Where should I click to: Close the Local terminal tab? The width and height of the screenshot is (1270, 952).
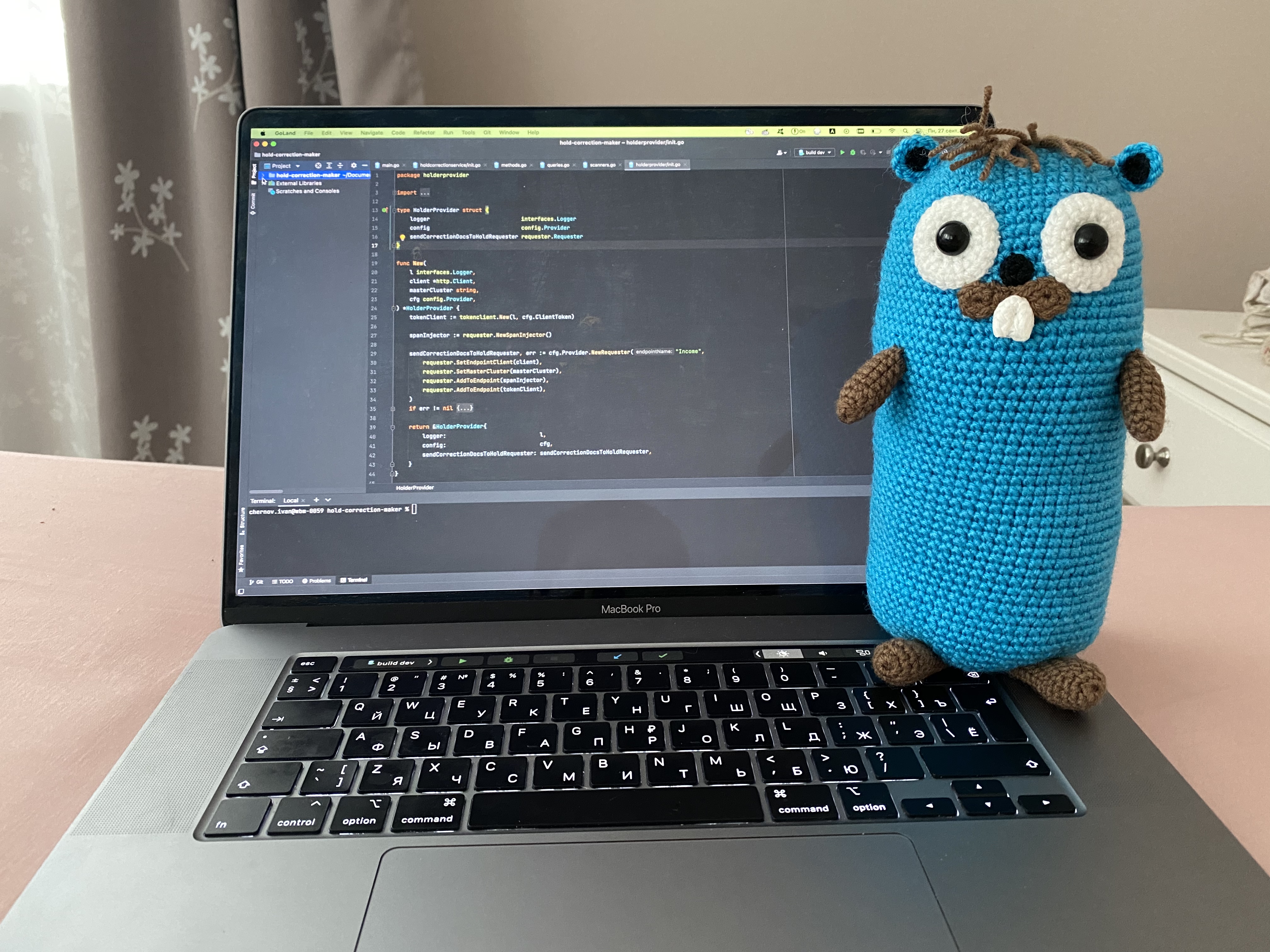point(303,500)
